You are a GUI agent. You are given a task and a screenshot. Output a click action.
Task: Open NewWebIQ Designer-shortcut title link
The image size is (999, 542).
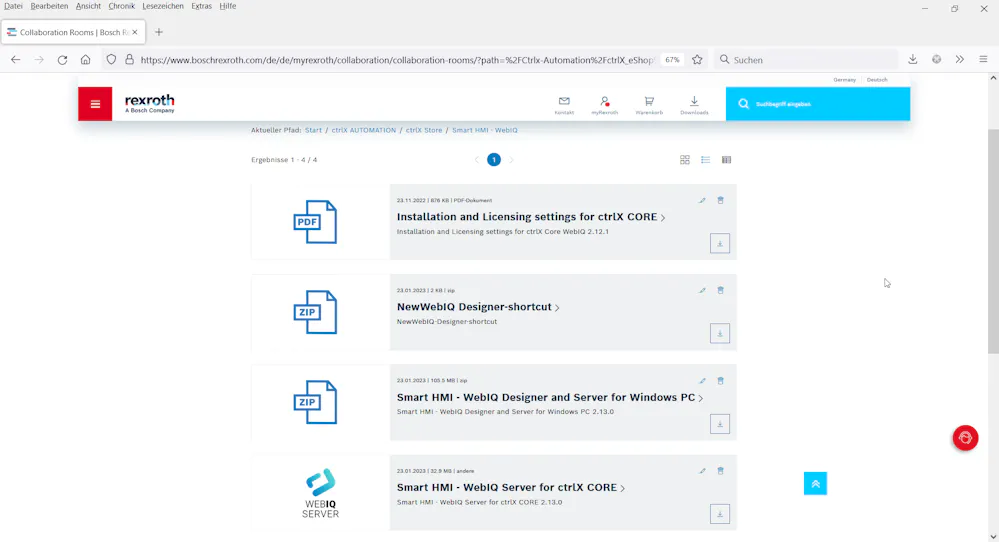click(x=478, y=307)
